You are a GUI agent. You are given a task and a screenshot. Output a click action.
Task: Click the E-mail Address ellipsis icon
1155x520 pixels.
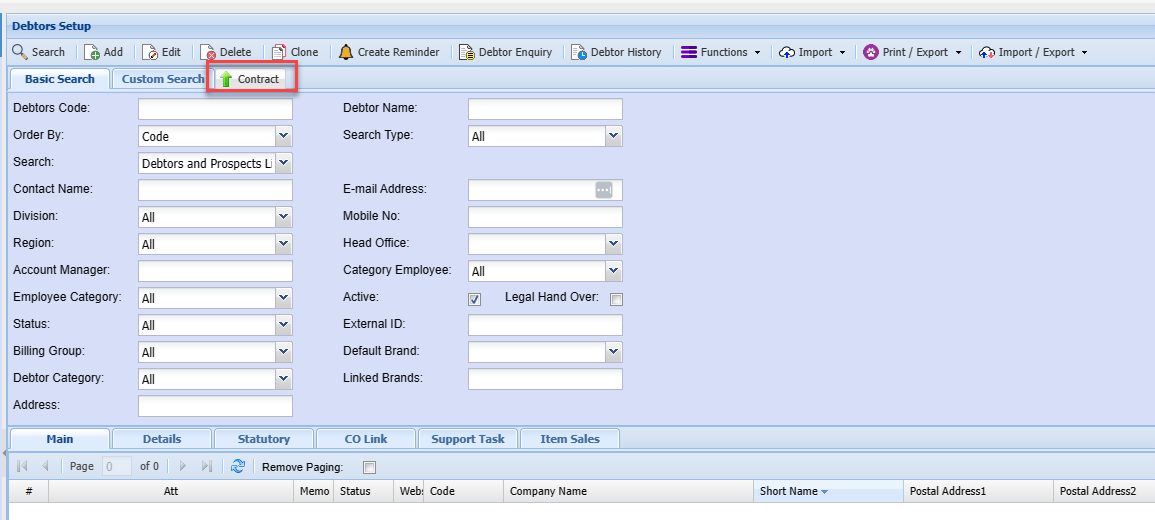604,190
